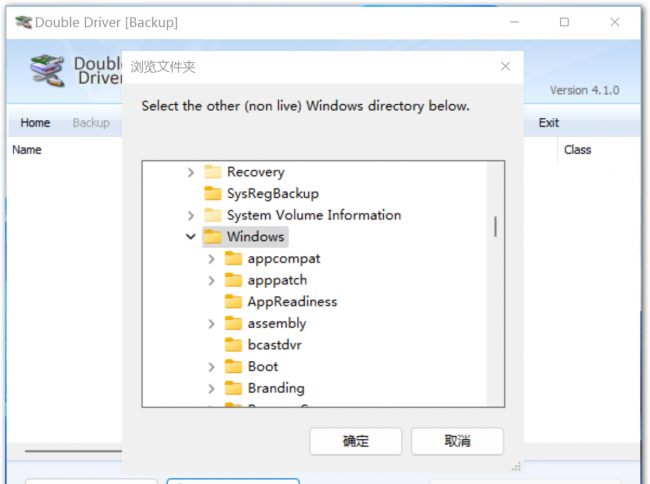The width and height of the screenshot is (650, 484).
Task: Select the bcastdvr folder name
Action: (x=274, y=345)
